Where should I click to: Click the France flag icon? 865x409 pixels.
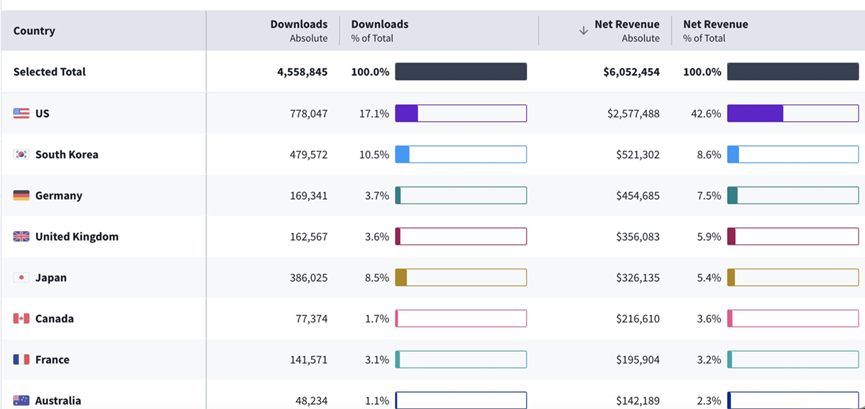coord(21,360)
